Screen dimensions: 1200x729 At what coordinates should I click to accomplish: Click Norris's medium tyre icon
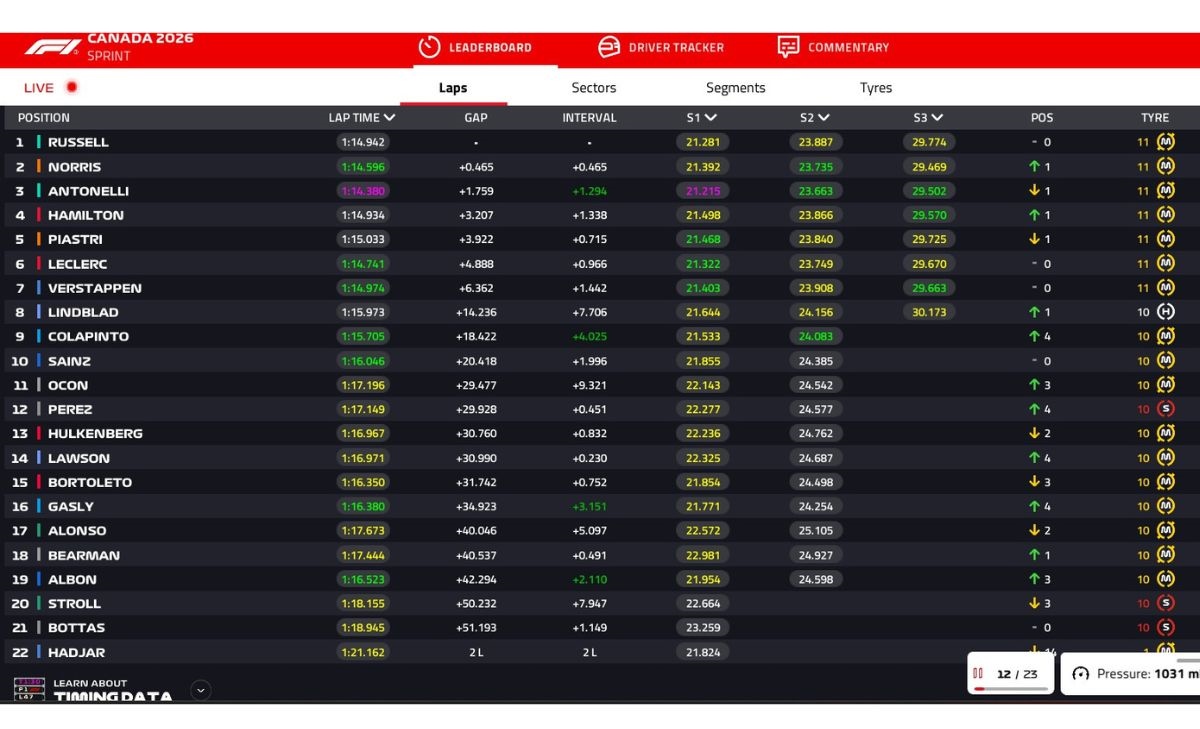coord(1165,166)
